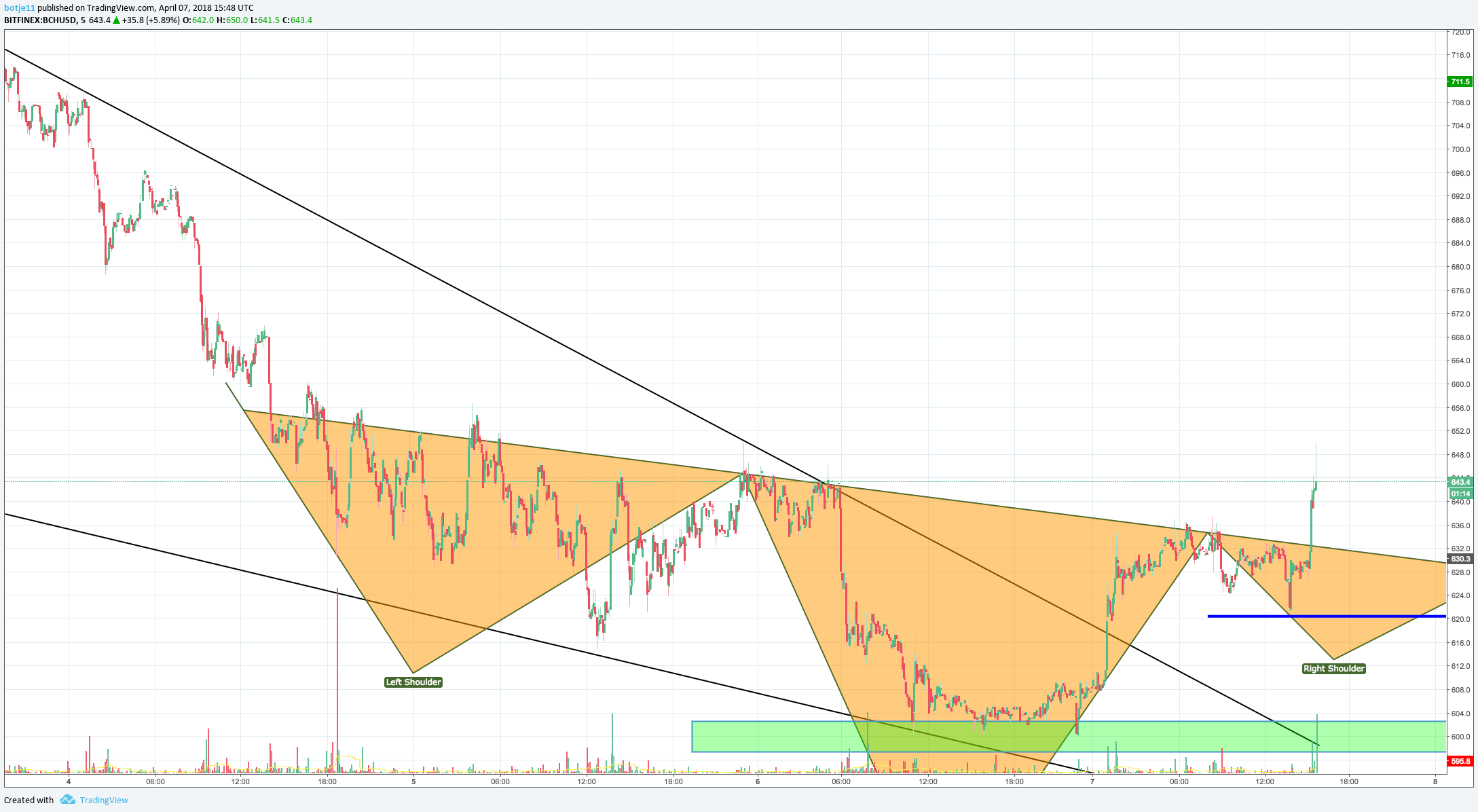This screenshot has height=812, width=1478.
Task: Click the Created with footer text
Action: [x=29, y=800]
